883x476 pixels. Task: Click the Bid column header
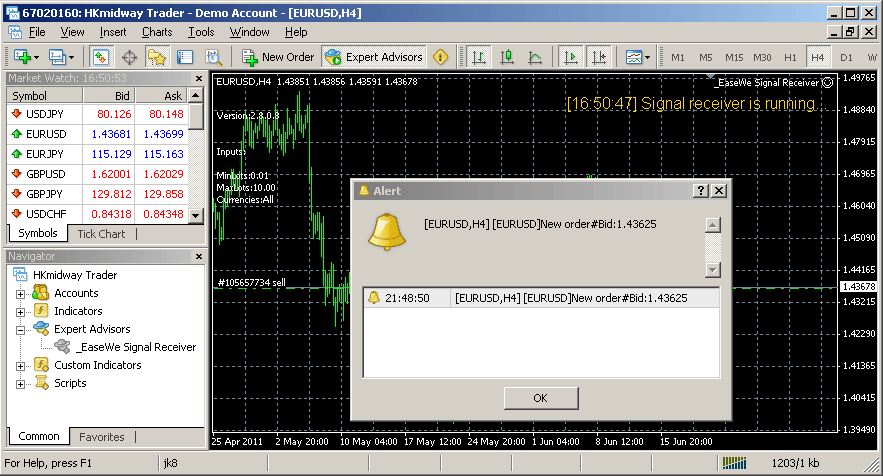tap(109, 95)
